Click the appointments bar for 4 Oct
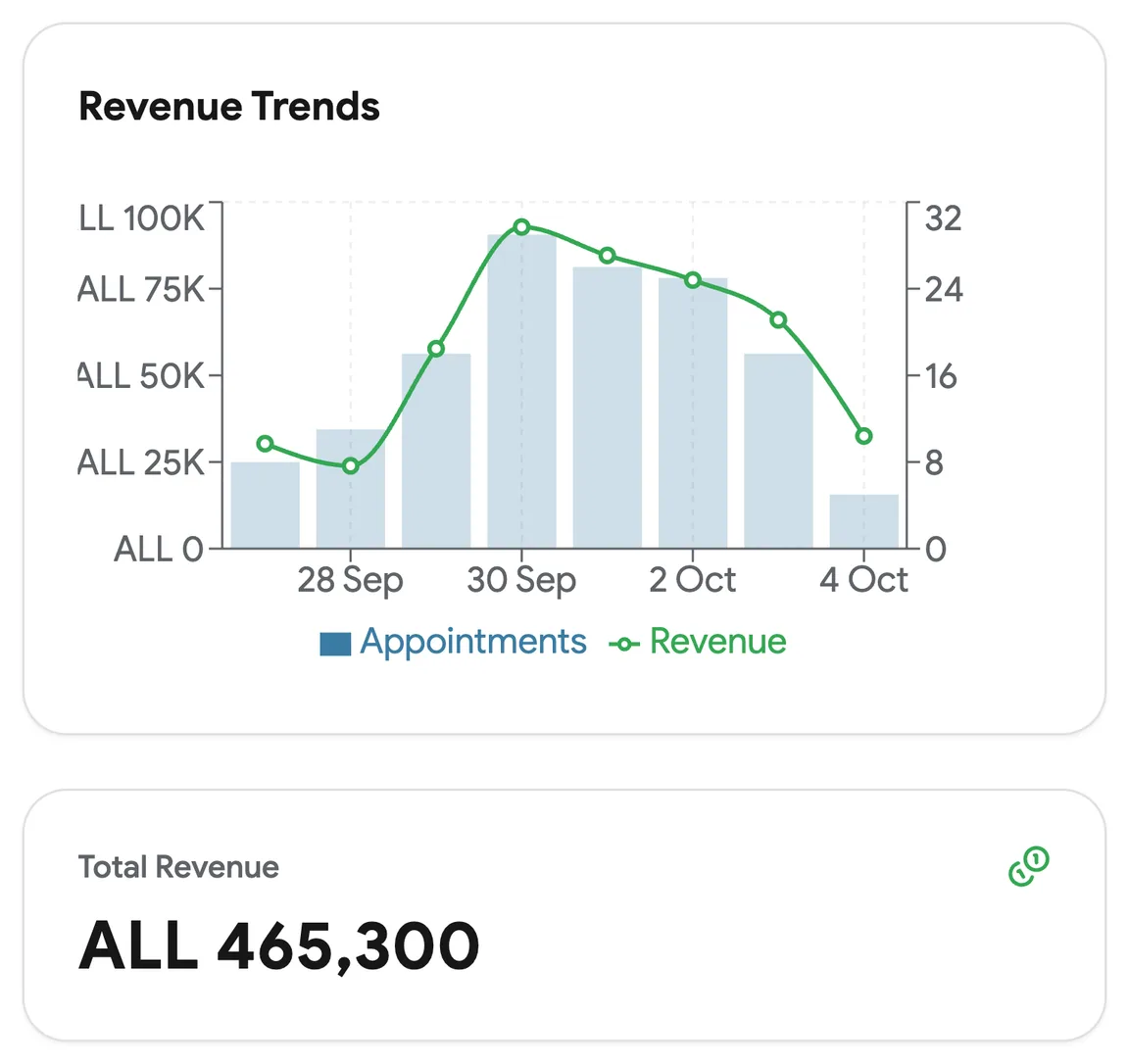 [864, 521]
